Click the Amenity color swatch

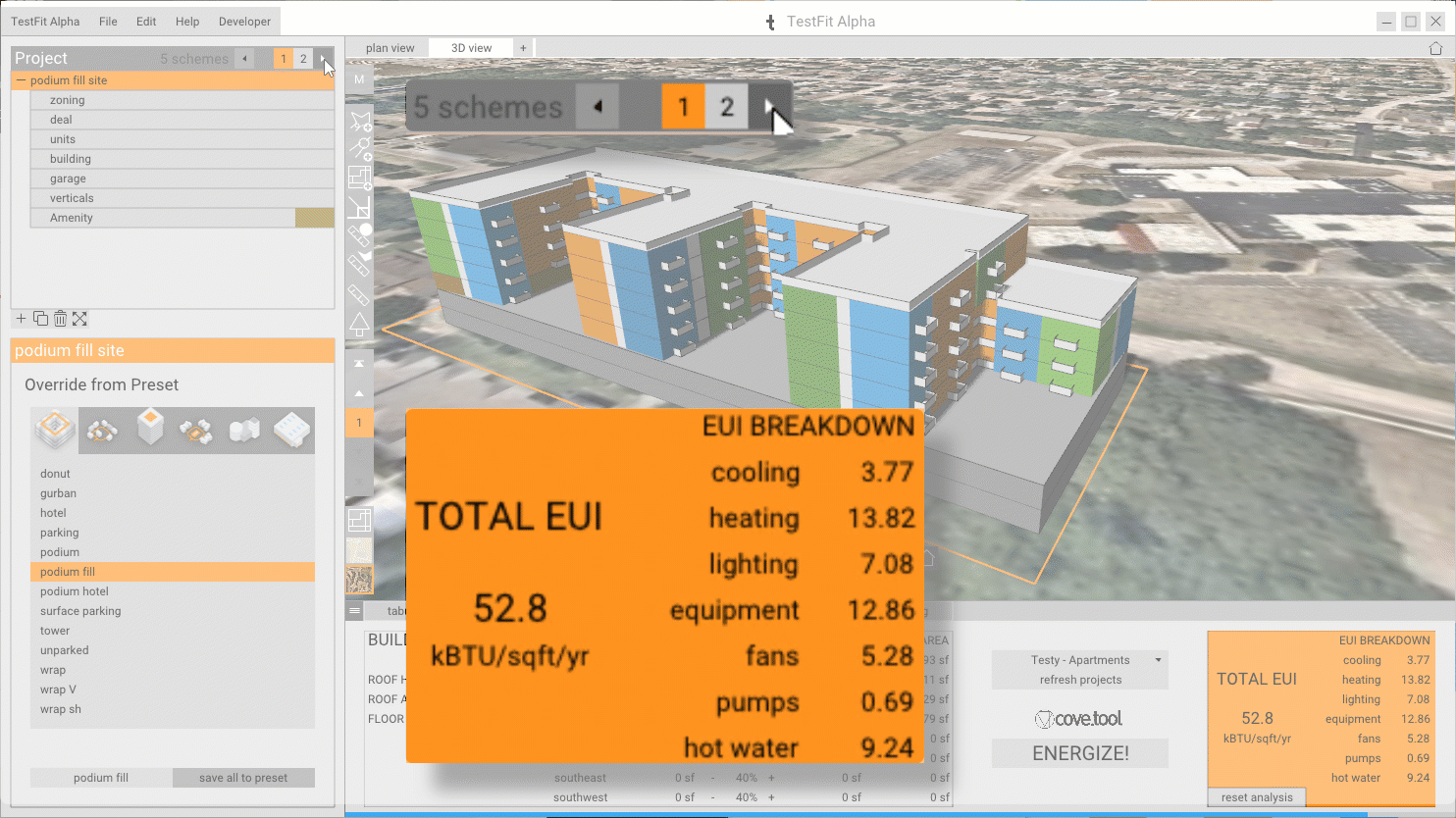pos(314,218)
